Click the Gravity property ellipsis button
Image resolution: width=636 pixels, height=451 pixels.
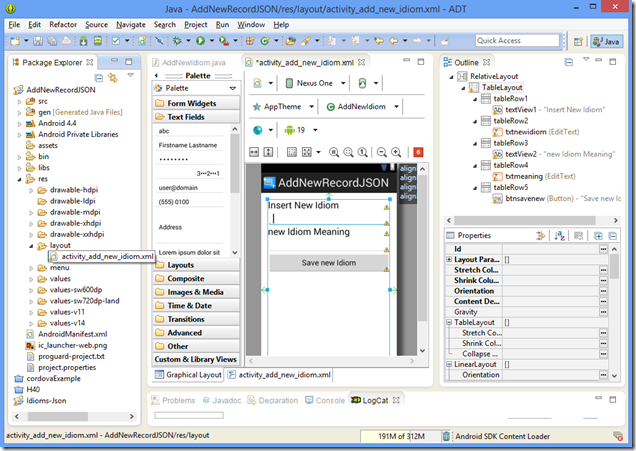(x=604, y=312)
